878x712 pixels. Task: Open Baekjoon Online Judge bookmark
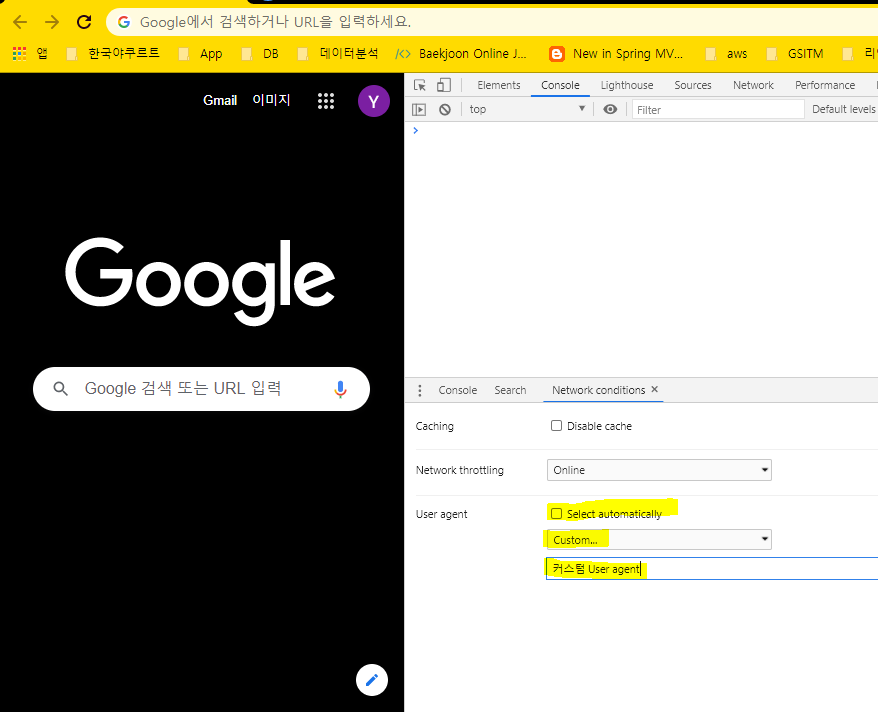pyautogui.click(x=461, y=53)
